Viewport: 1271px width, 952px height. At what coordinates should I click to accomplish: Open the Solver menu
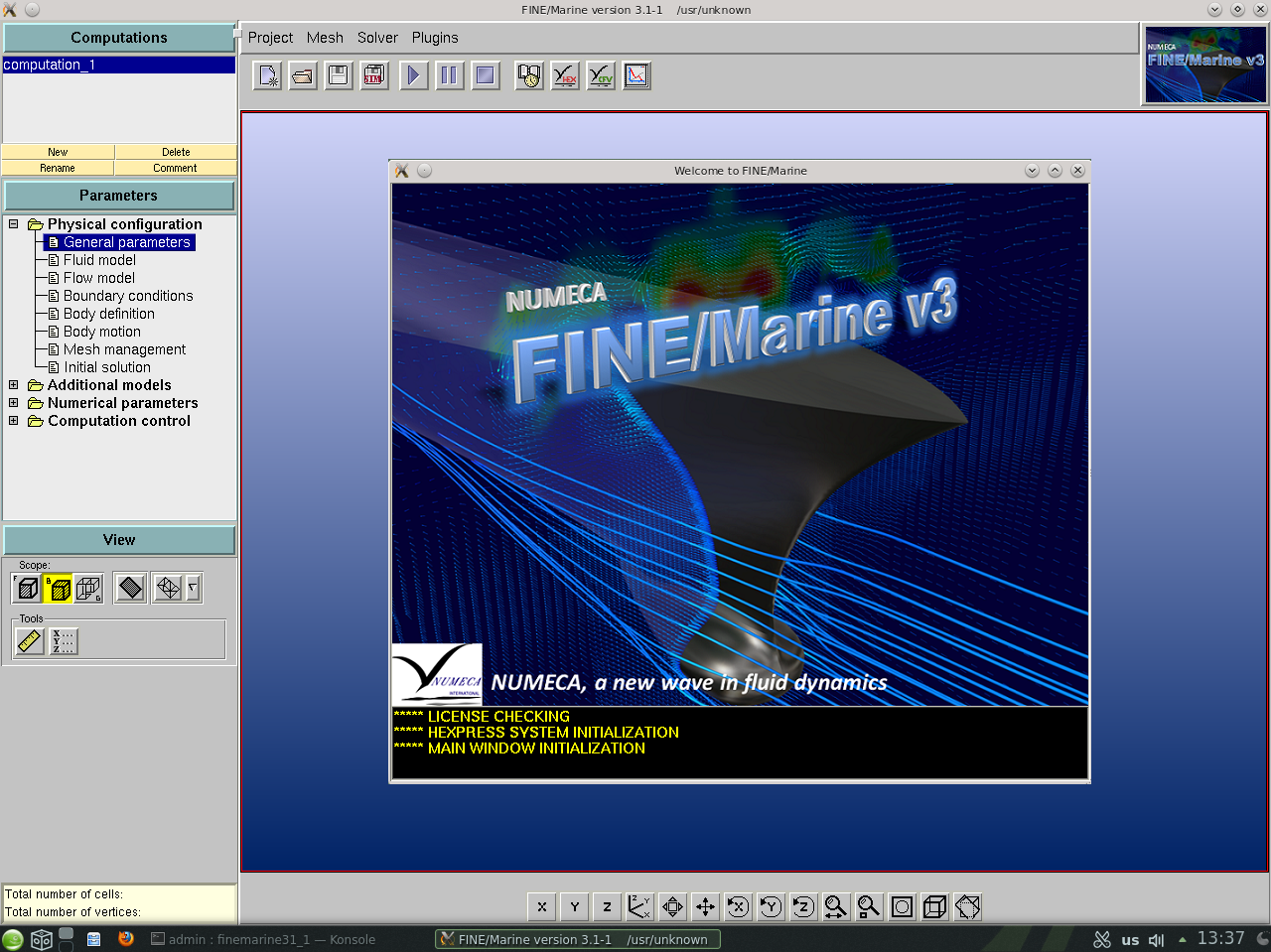coord(377,38)
